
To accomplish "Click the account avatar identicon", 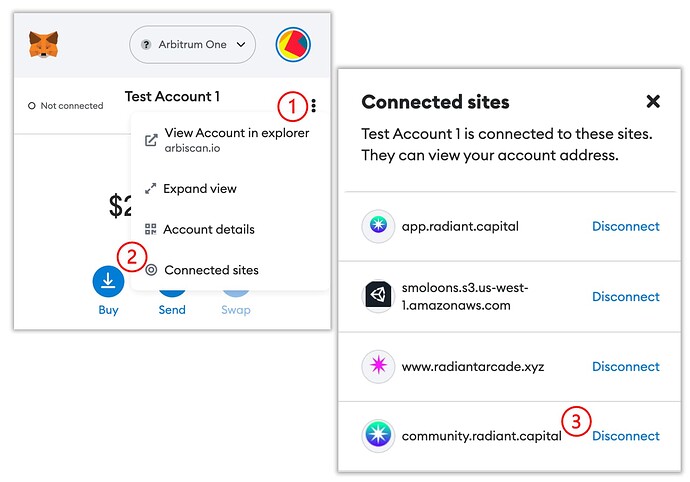I will click(293, 44).
